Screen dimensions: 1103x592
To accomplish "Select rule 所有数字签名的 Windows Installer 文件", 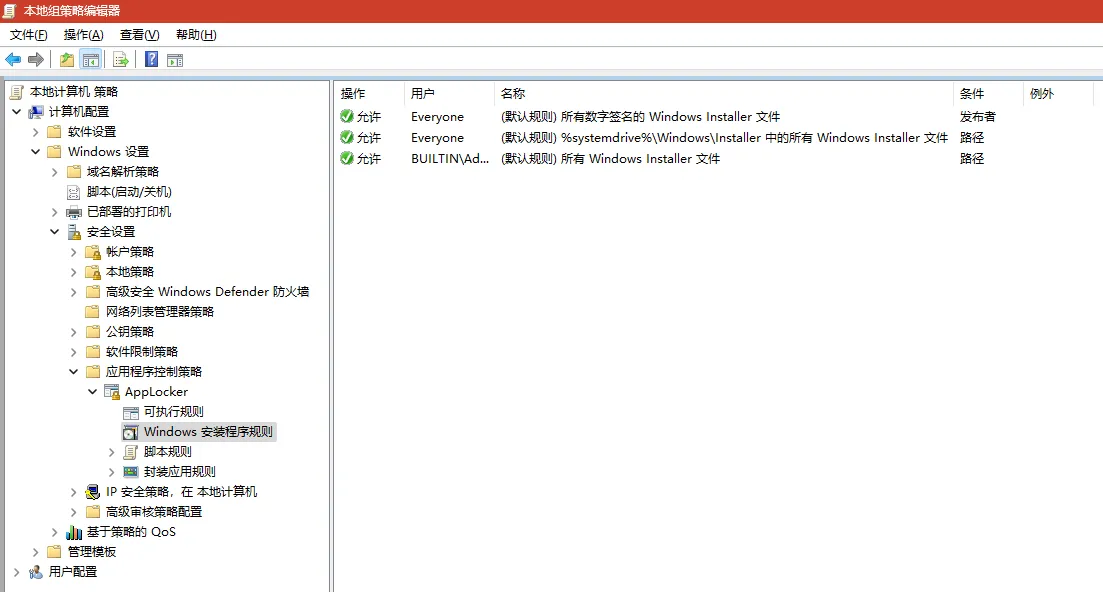I will coord(640,117).
